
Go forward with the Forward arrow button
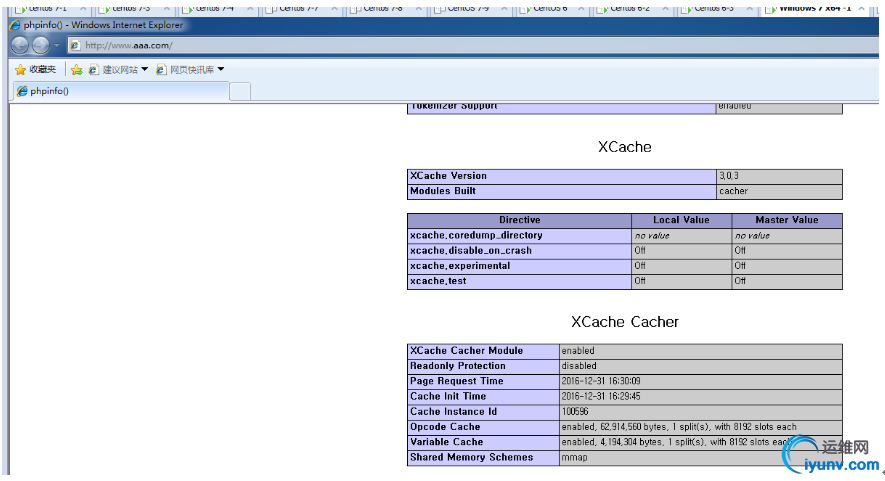click(x=41, y=45)
